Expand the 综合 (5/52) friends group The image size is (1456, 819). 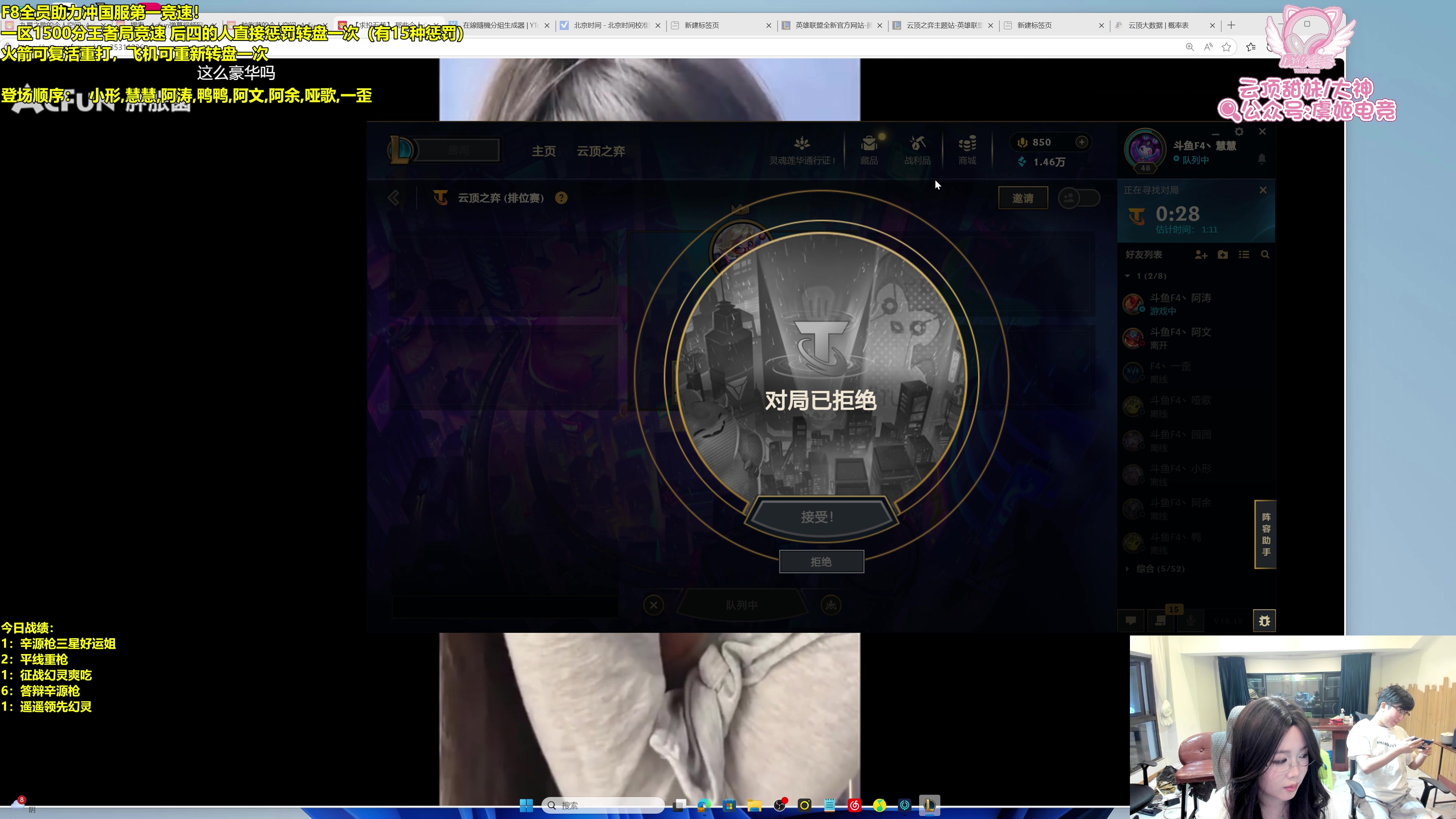click(1155, 569)
